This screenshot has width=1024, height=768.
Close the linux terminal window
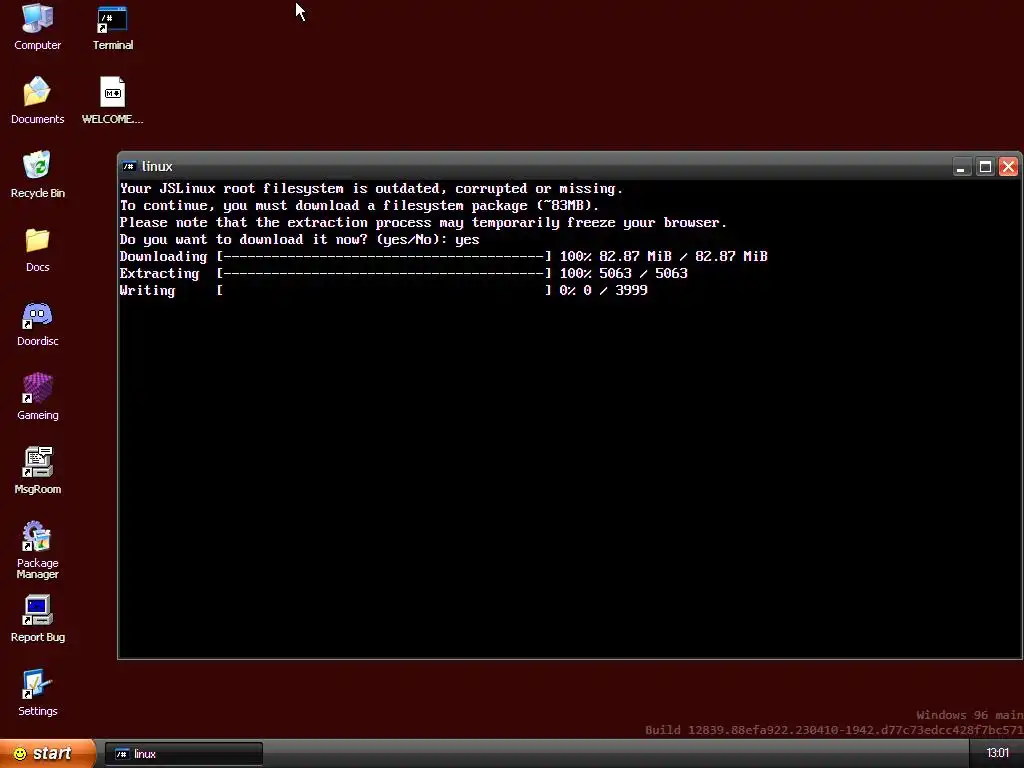click(x=1008, y=167)
